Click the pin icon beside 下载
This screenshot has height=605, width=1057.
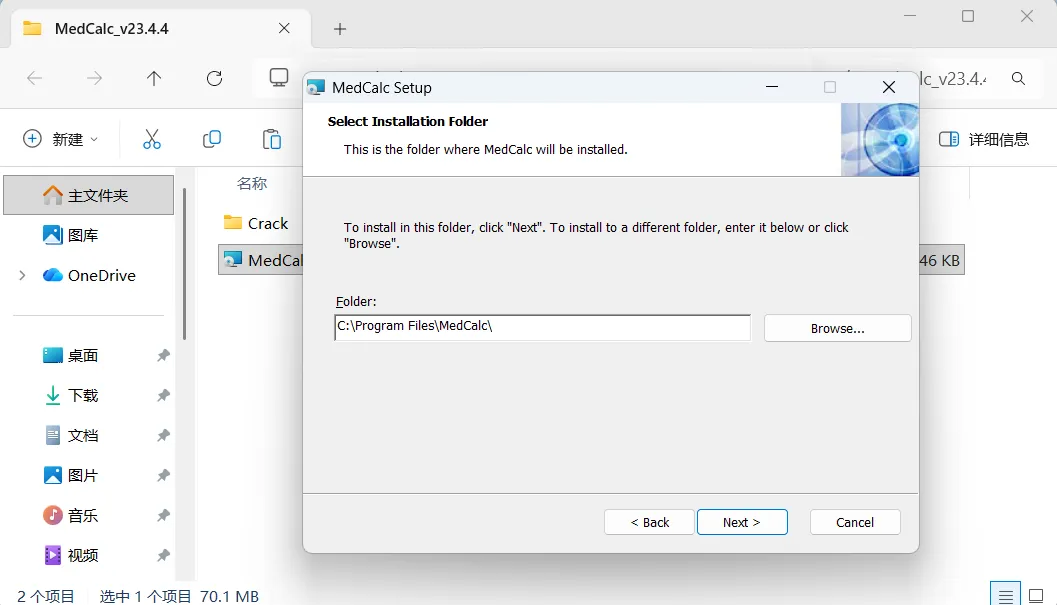pyautogui.click(x=163, y=395)
